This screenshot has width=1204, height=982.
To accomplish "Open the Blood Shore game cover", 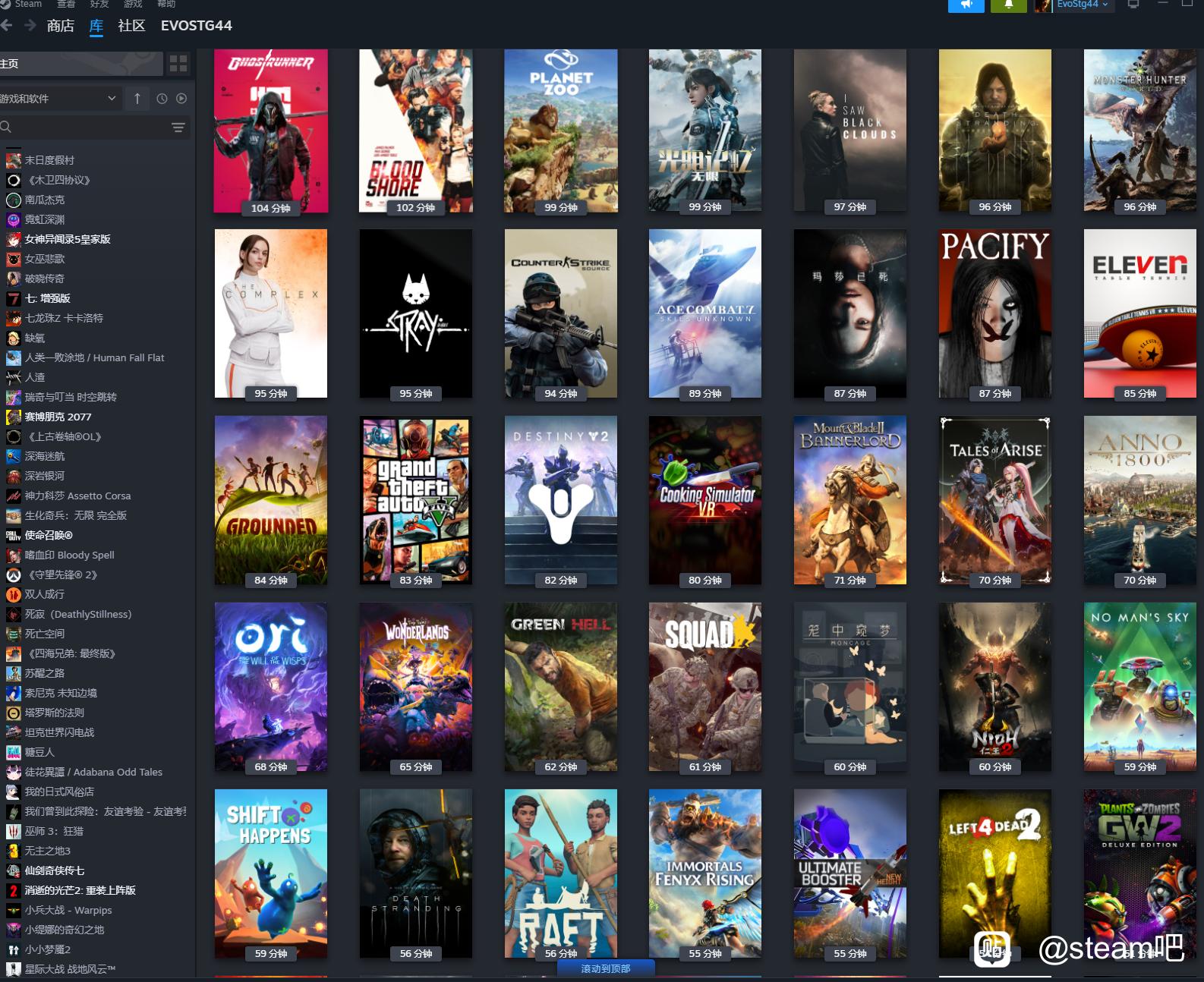I will click(x=416, y=131).
